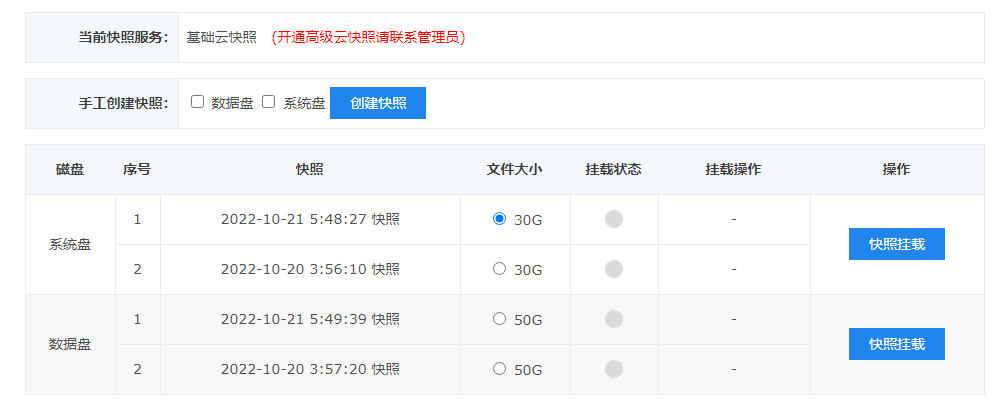The width and height of the screenshot is (1001, 400).
Task: Click the 系统盘 disk cell in table
Action: coord(70,244)
